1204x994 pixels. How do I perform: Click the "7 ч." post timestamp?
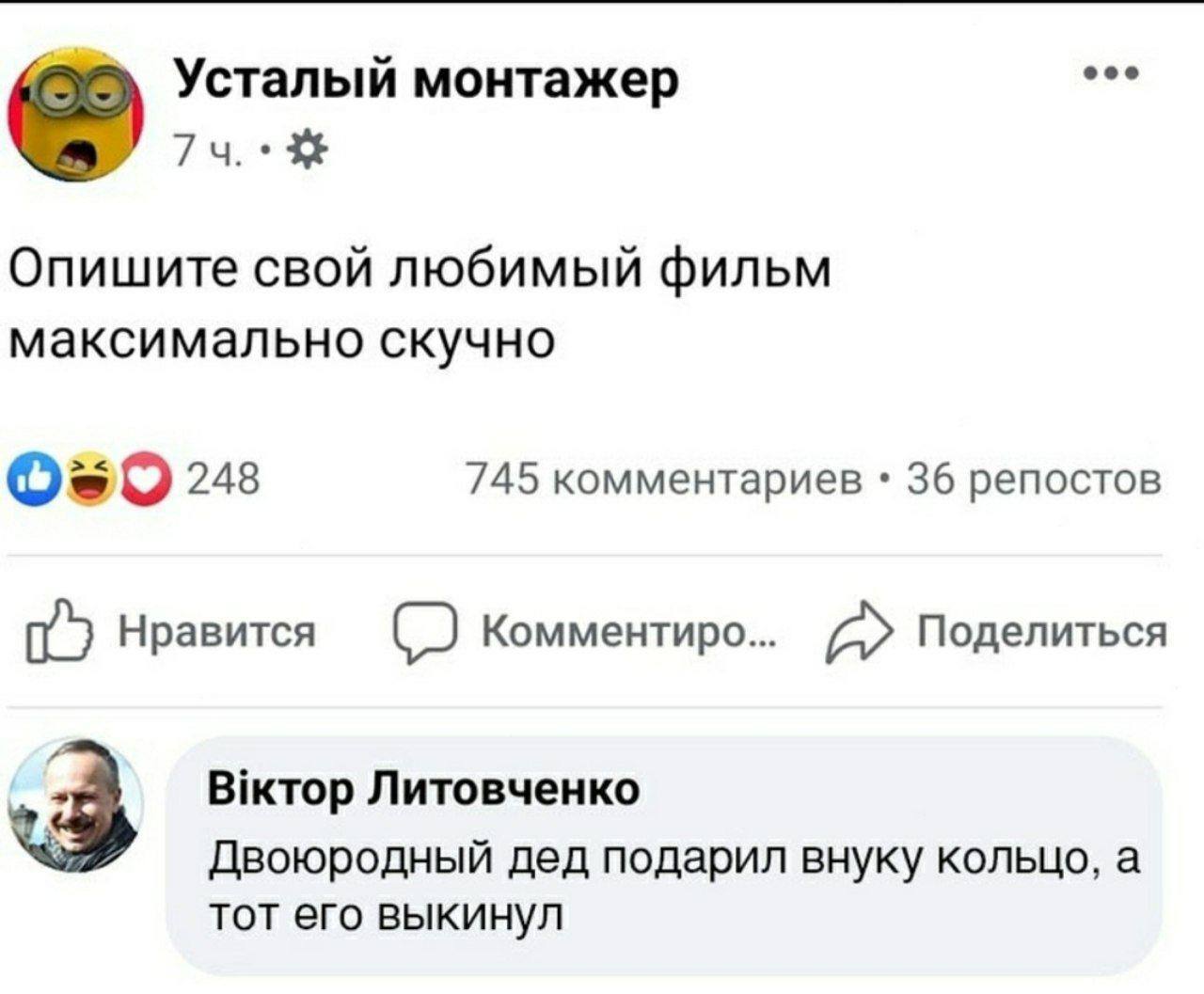(x=207, y=150)
